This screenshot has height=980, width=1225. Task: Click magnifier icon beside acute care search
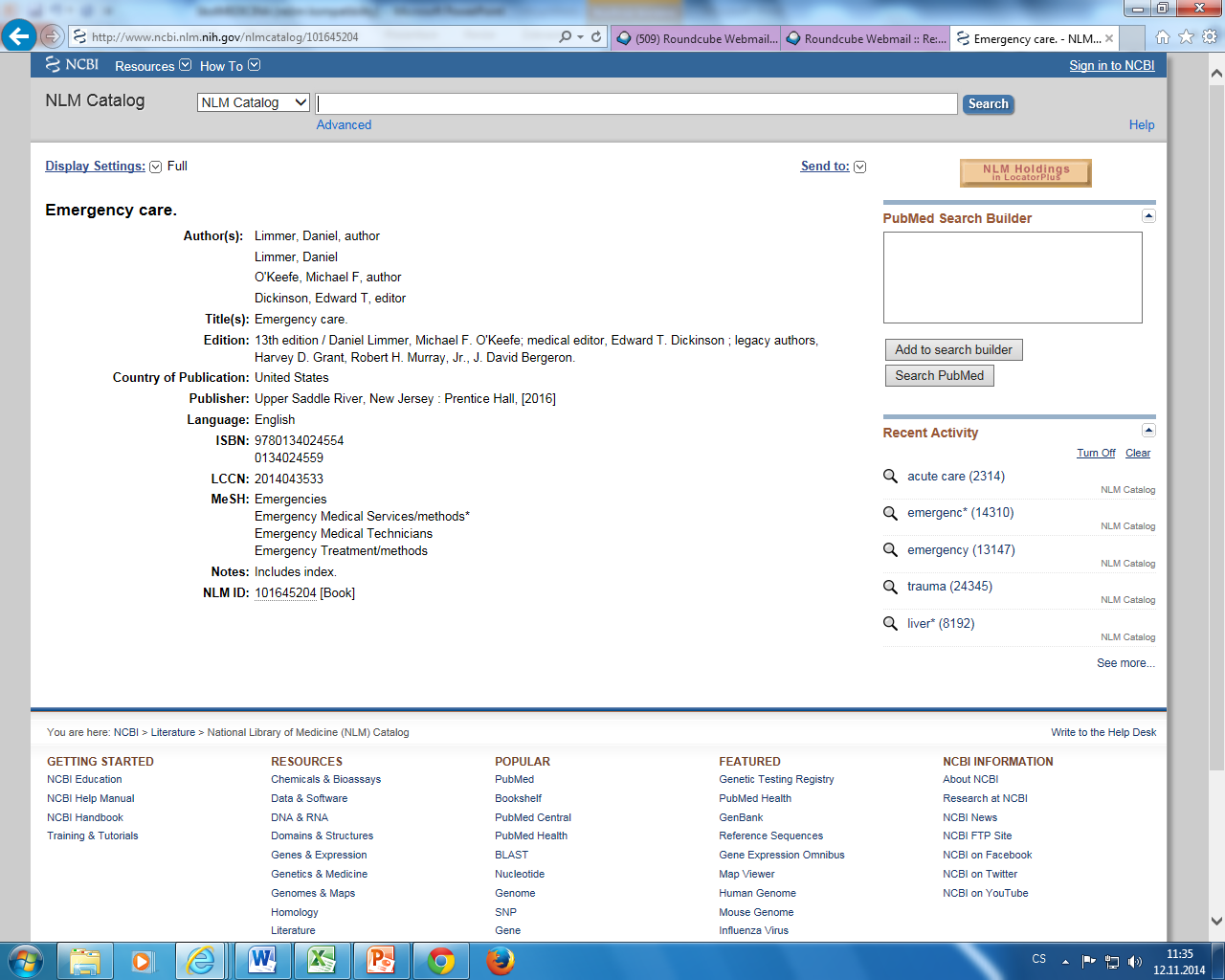[890, 476]
